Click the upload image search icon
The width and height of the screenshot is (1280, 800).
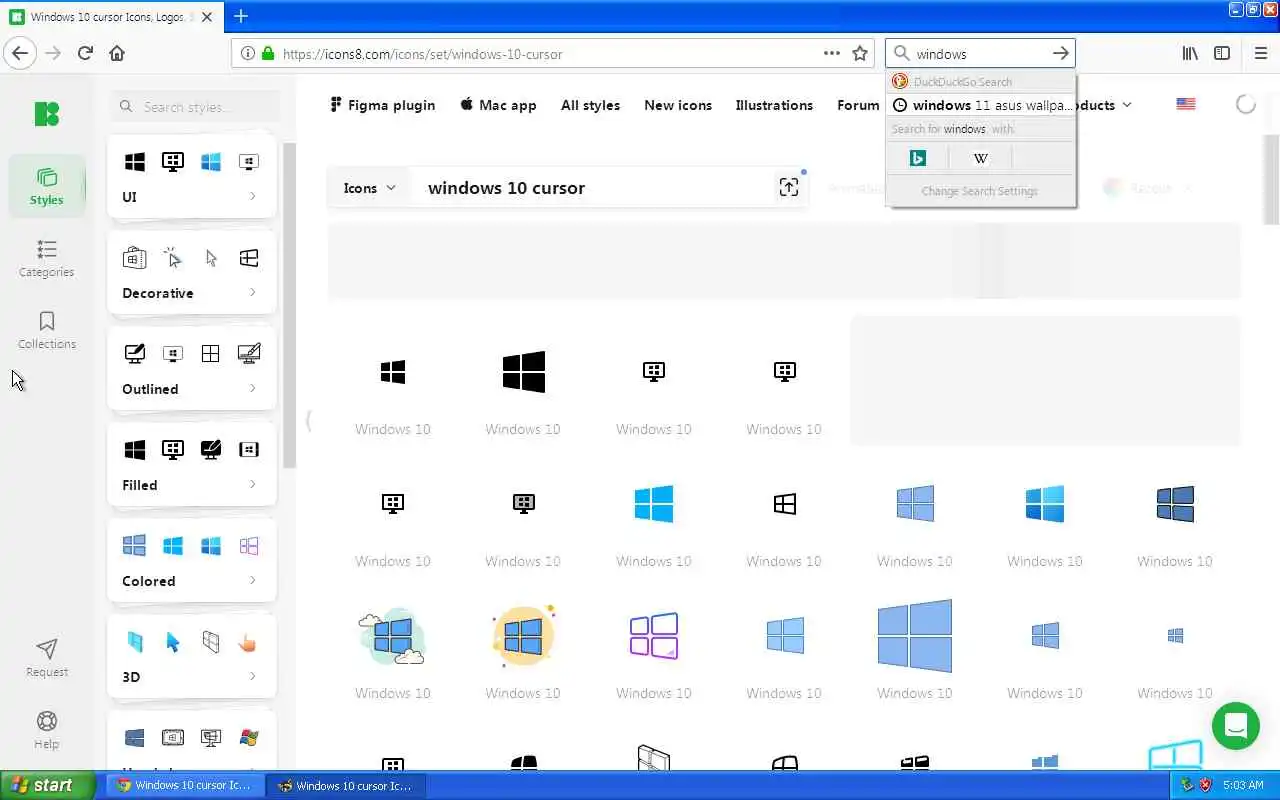tap(789, 187)
